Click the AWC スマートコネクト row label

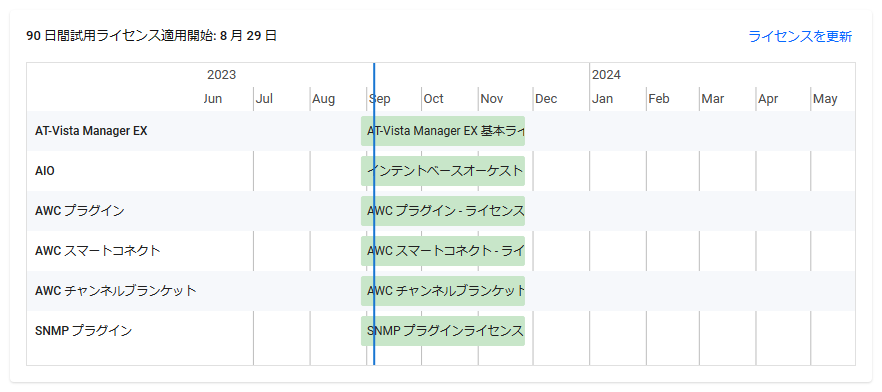(x=97, y=251)
